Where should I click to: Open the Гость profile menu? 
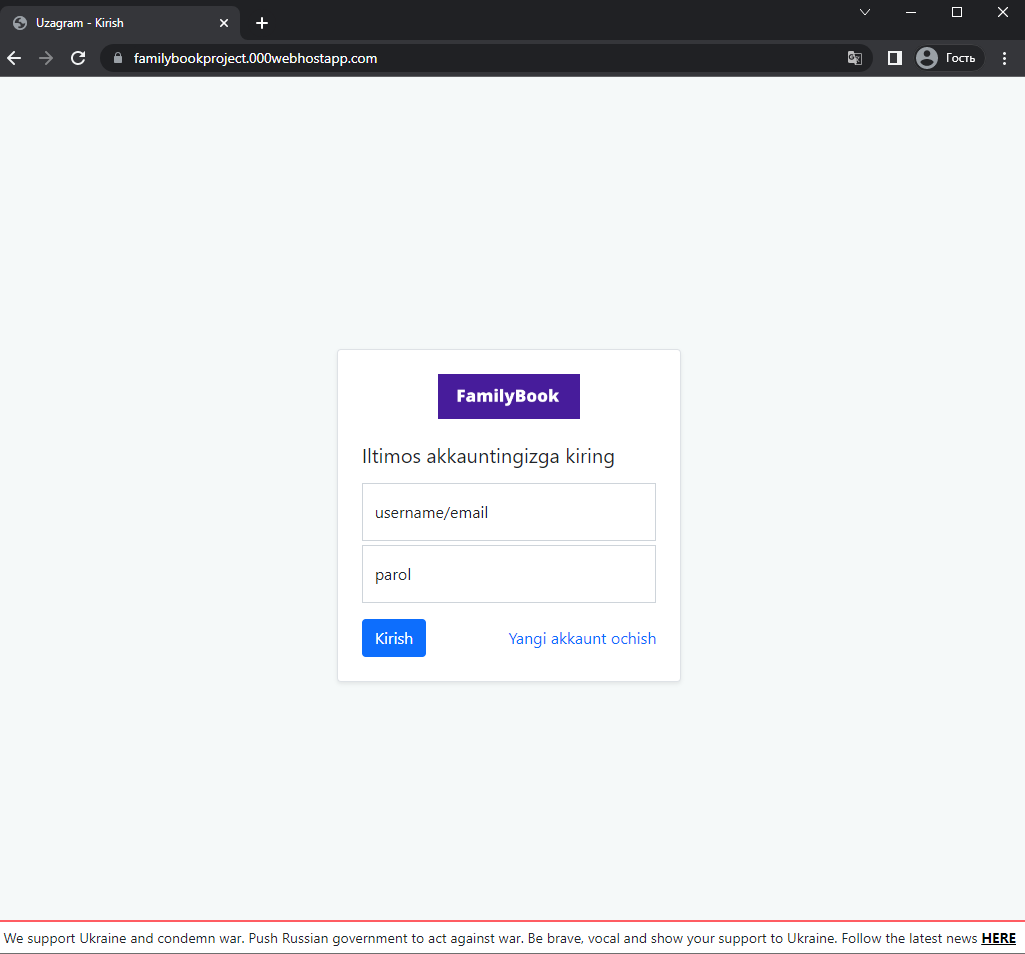pos(949,58)
